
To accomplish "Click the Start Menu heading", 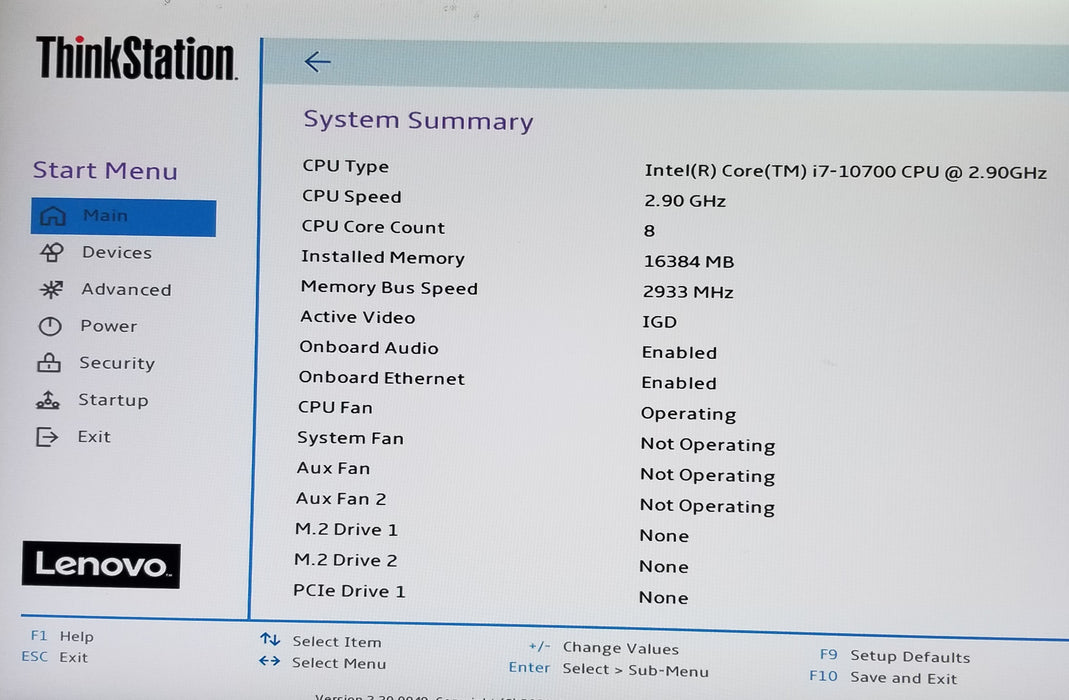I will pyautogui.click(x=105, y=170).
